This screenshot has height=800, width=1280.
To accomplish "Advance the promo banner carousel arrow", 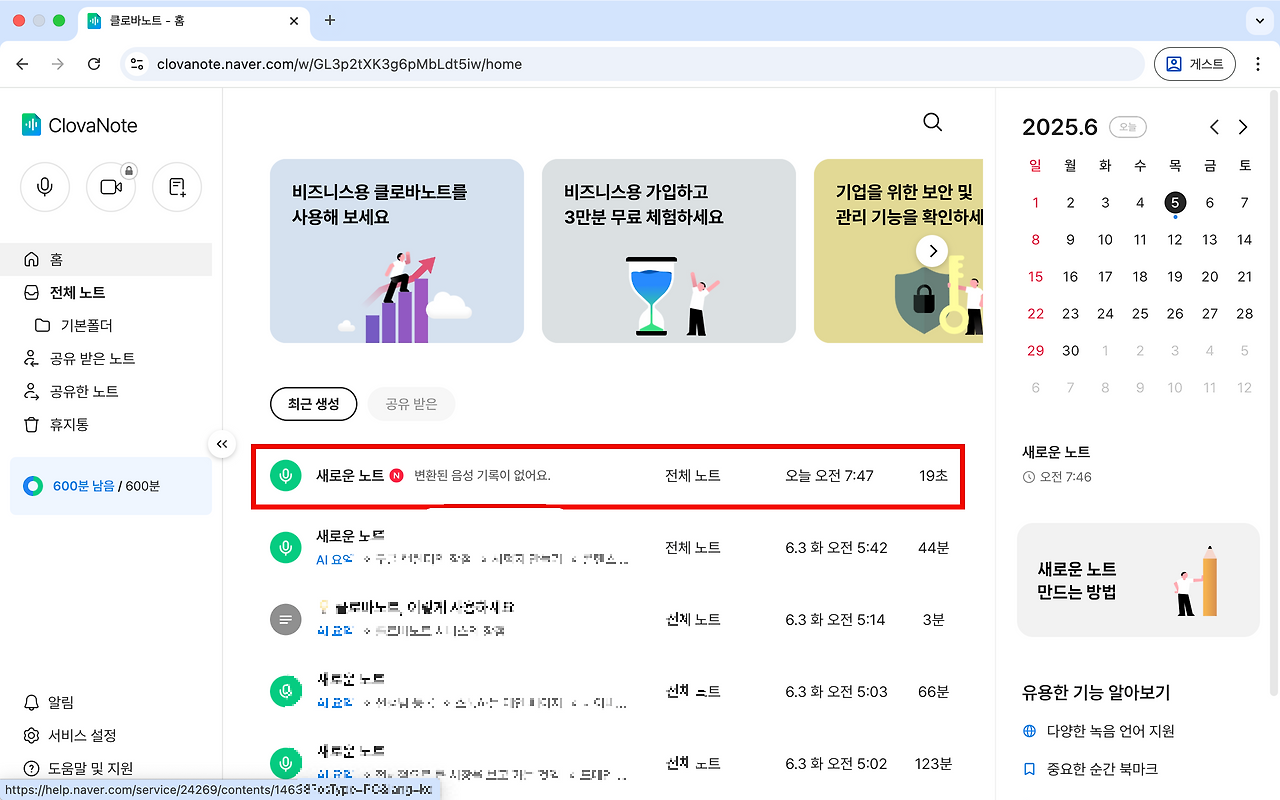I will pyautogui.click(x=932, y=251).
